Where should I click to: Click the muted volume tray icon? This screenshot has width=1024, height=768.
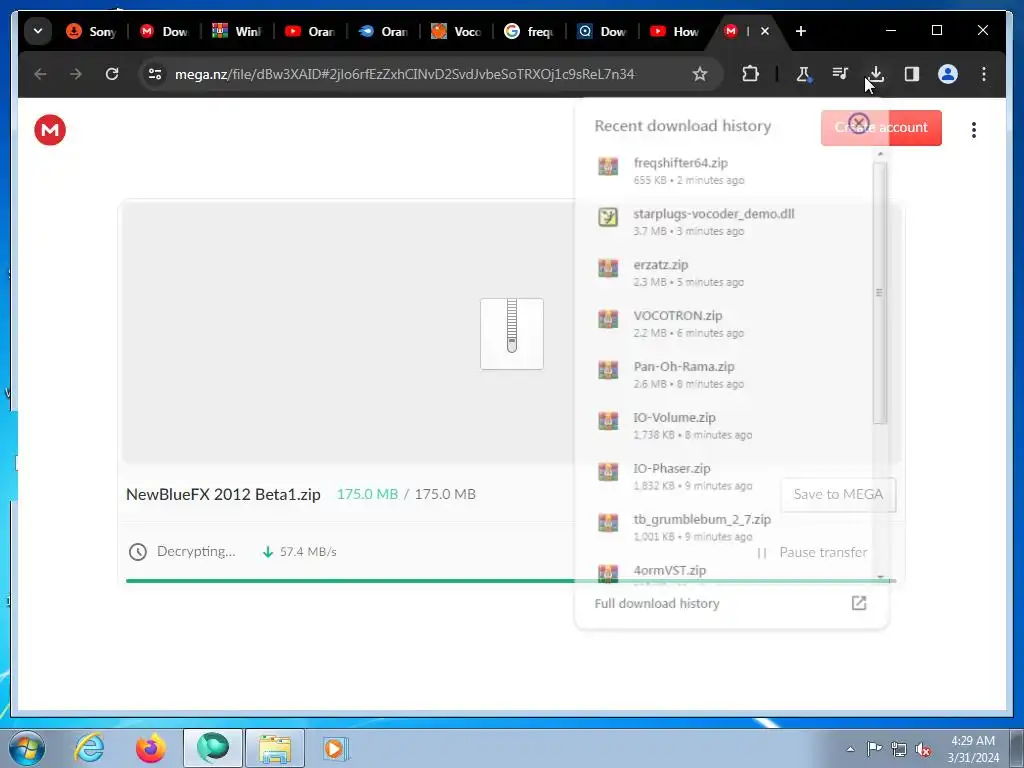click(x=923, y=749)
